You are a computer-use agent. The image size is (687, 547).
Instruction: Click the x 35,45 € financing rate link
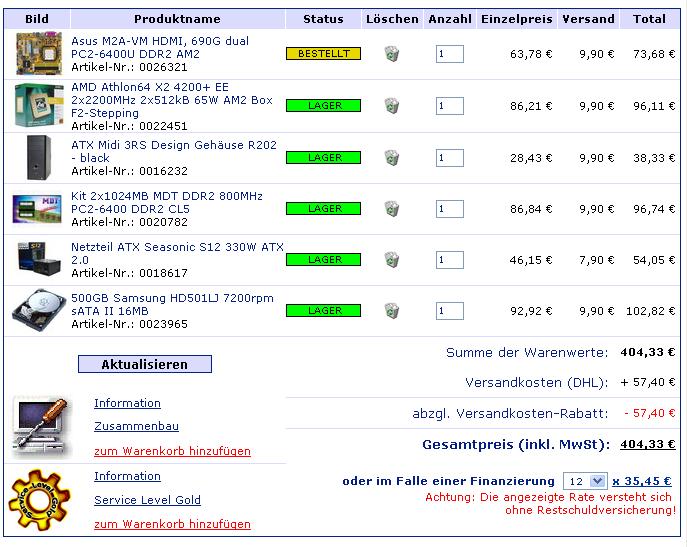642,481
